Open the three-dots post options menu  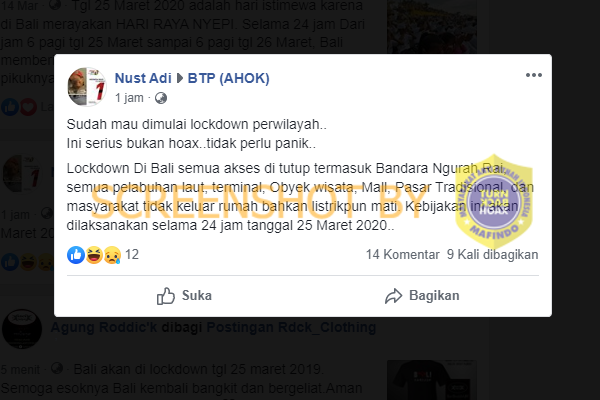[533, 75]
